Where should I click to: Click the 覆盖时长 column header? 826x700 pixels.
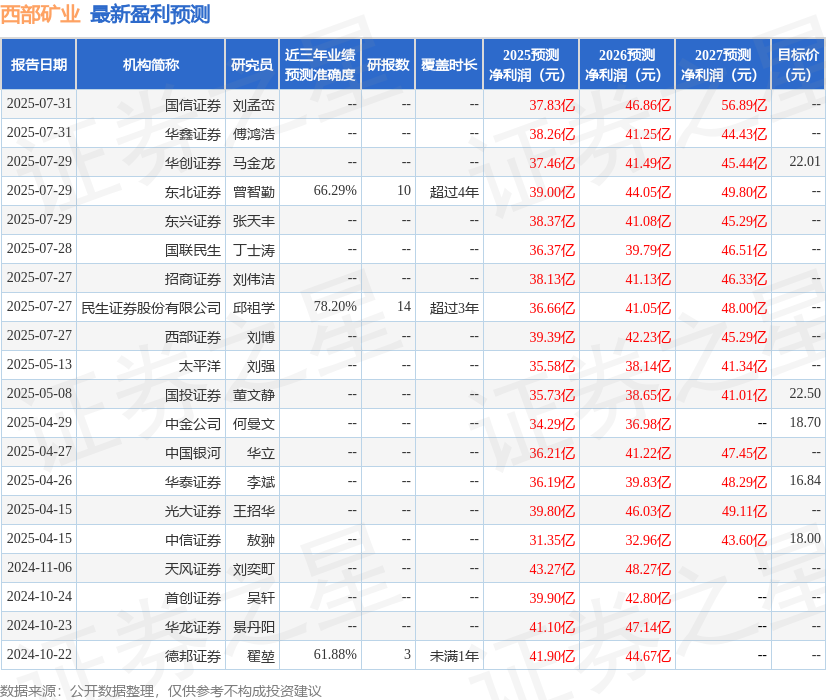[x=449, y=64]
